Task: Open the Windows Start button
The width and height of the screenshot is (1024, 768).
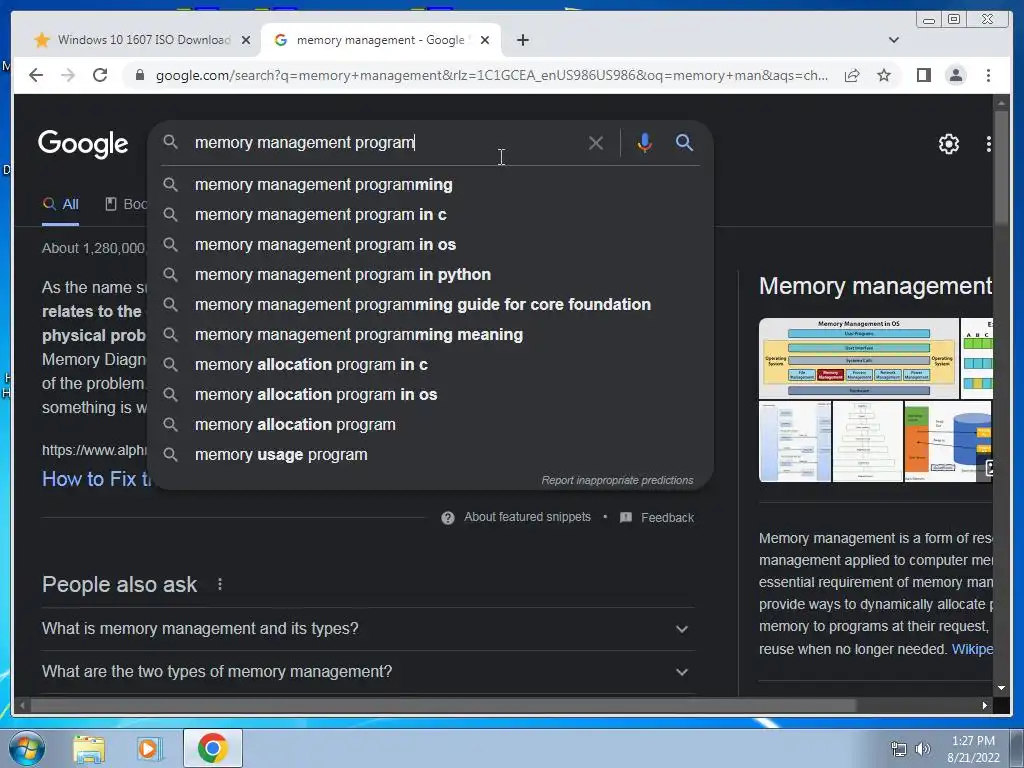Action: (26, 748)
